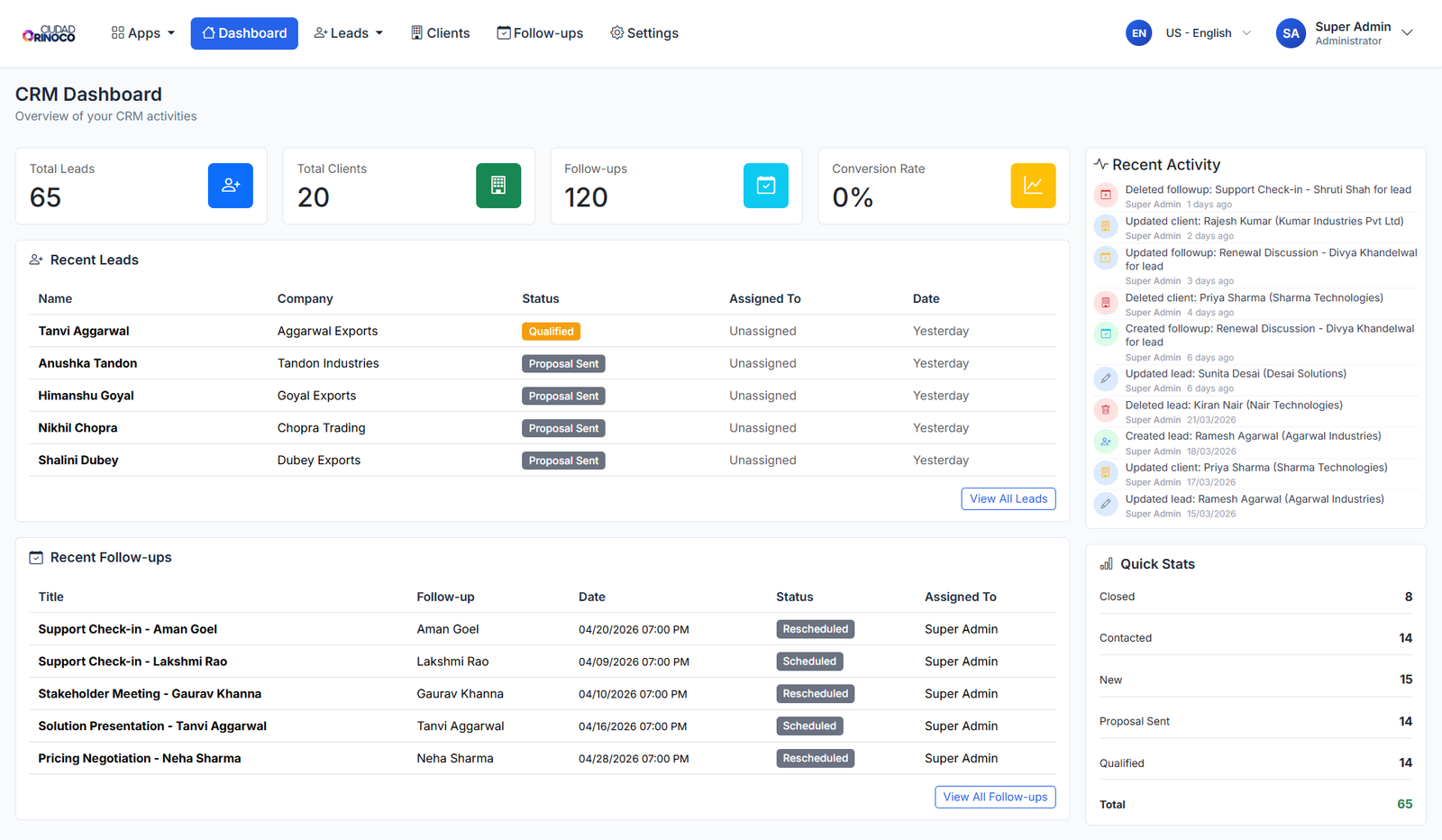Open the Follow-ups navigation item
1442x840 pixels.
[x=540, y=33]
